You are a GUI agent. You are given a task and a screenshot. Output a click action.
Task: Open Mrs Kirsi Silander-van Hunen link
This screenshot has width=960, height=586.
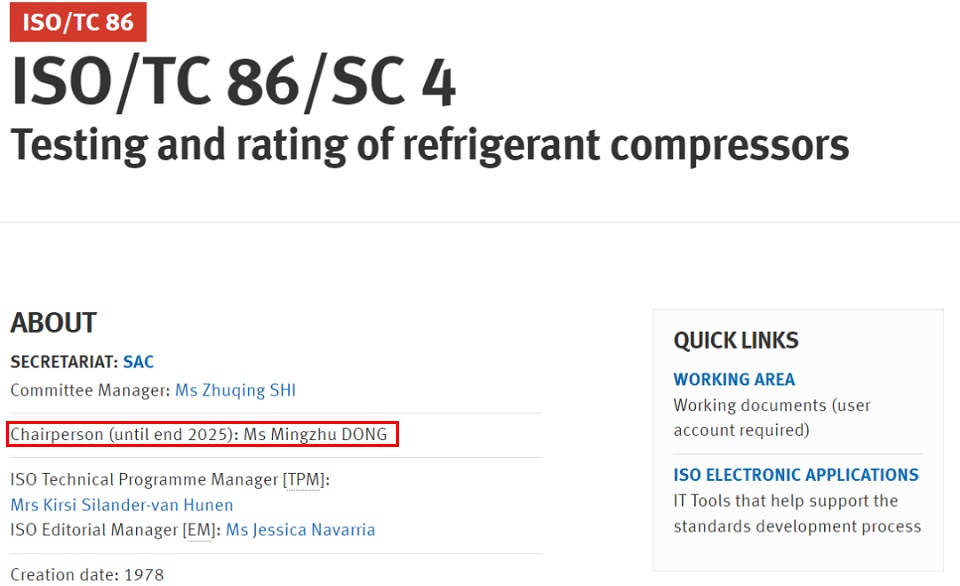[122, 505]
